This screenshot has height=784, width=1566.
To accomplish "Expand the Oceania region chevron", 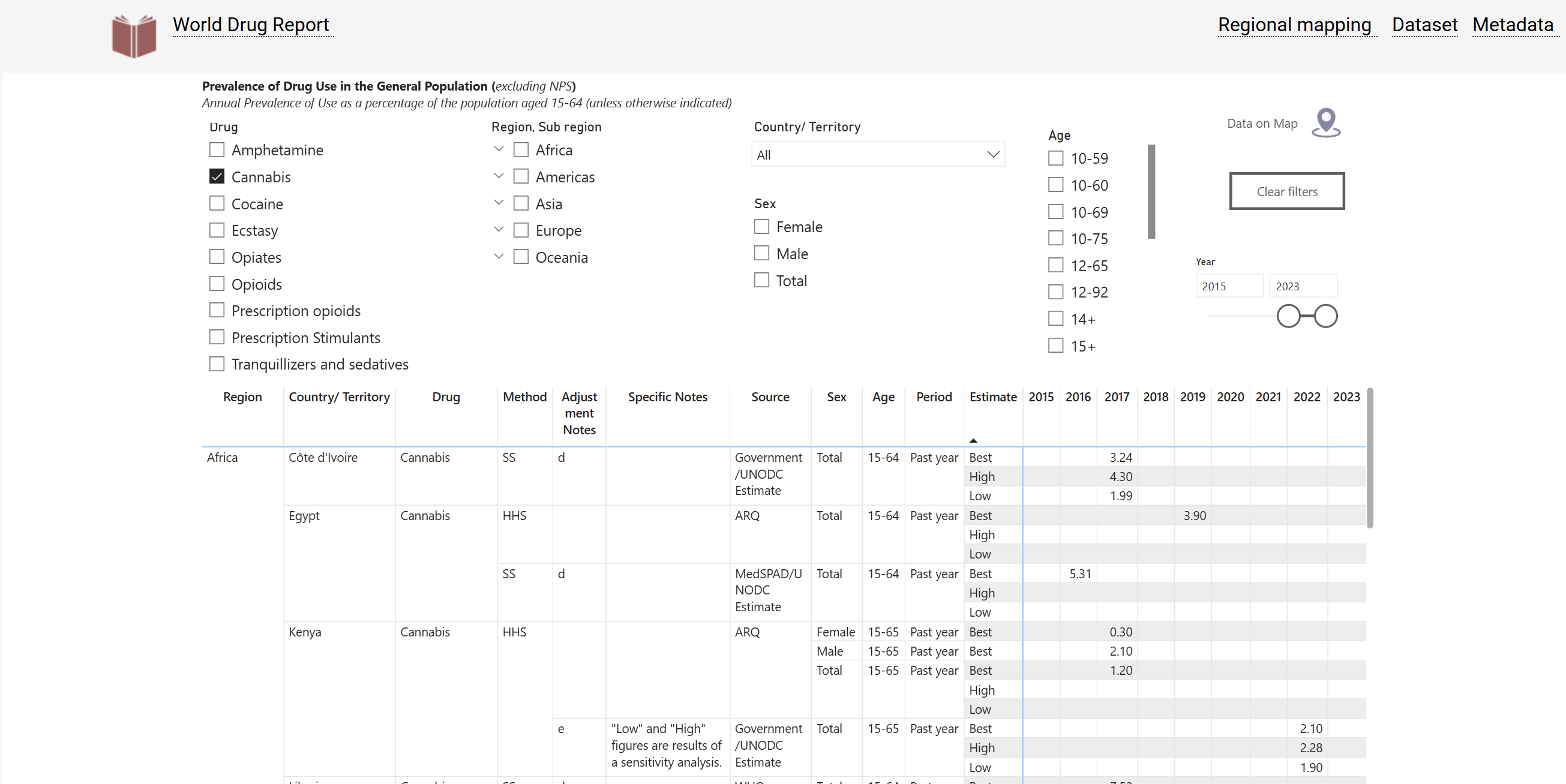I will point(499,257).
